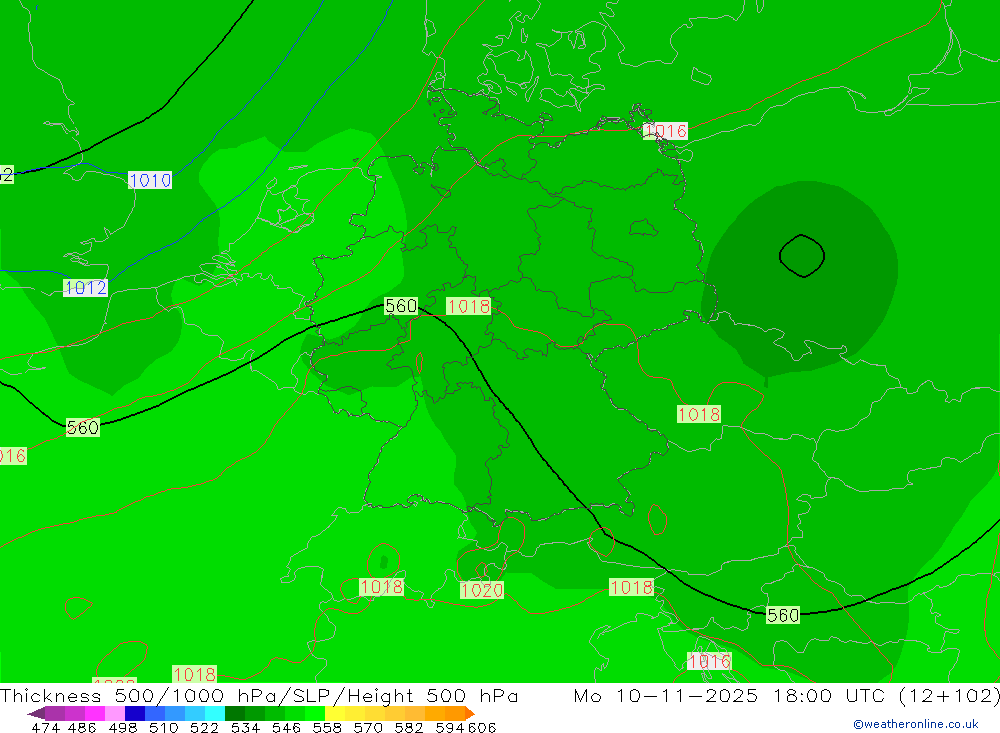Click the 1018 label just right of 1020
Viewport: 1000px width, 733px height.
pyautogui.click(x=631, y=587)
